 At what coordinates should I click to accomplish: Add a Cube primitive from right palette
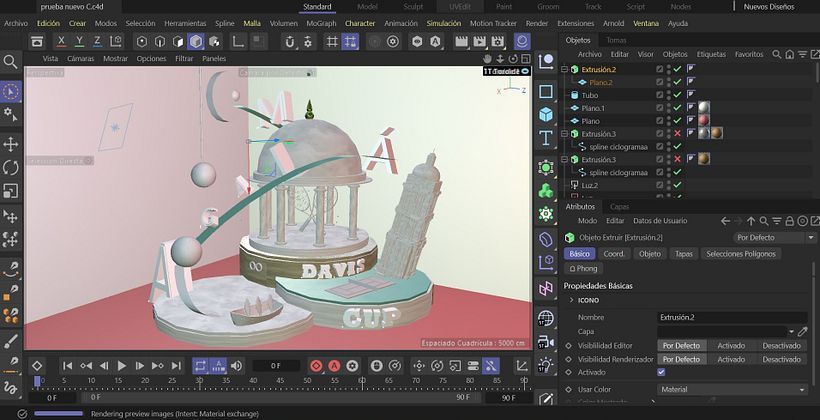coord(546,115)
